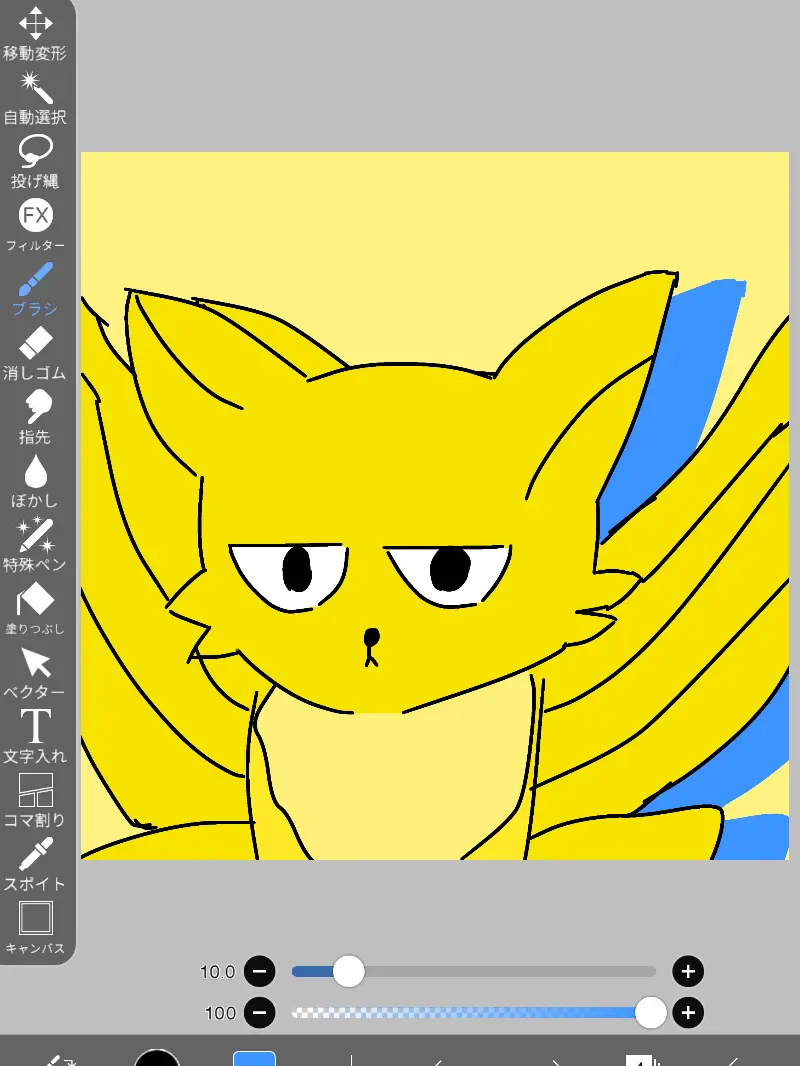Open the 文字入れ text tool
The height and width of the screenshot is (1066, 800).
click(x=35, y=736)
